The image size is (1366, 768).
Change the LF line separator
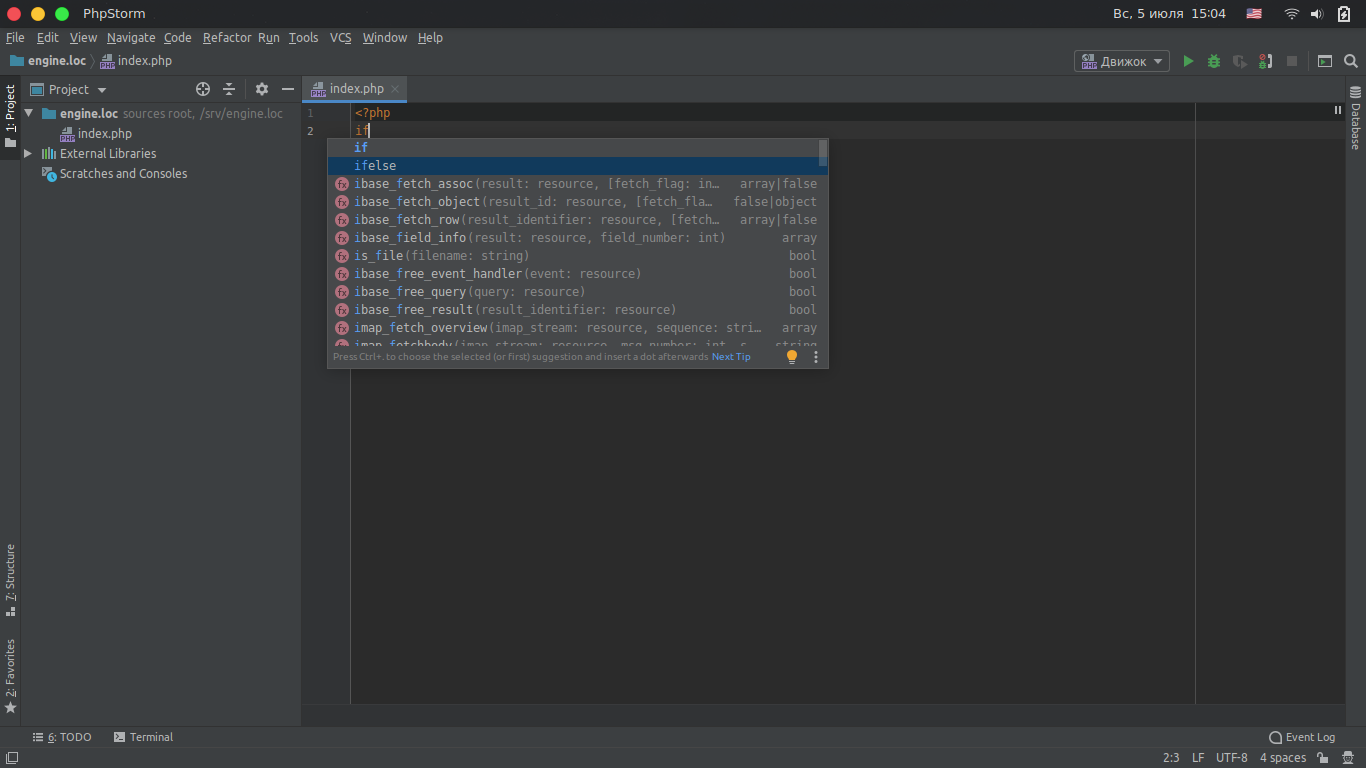(x=1198, y=758)
